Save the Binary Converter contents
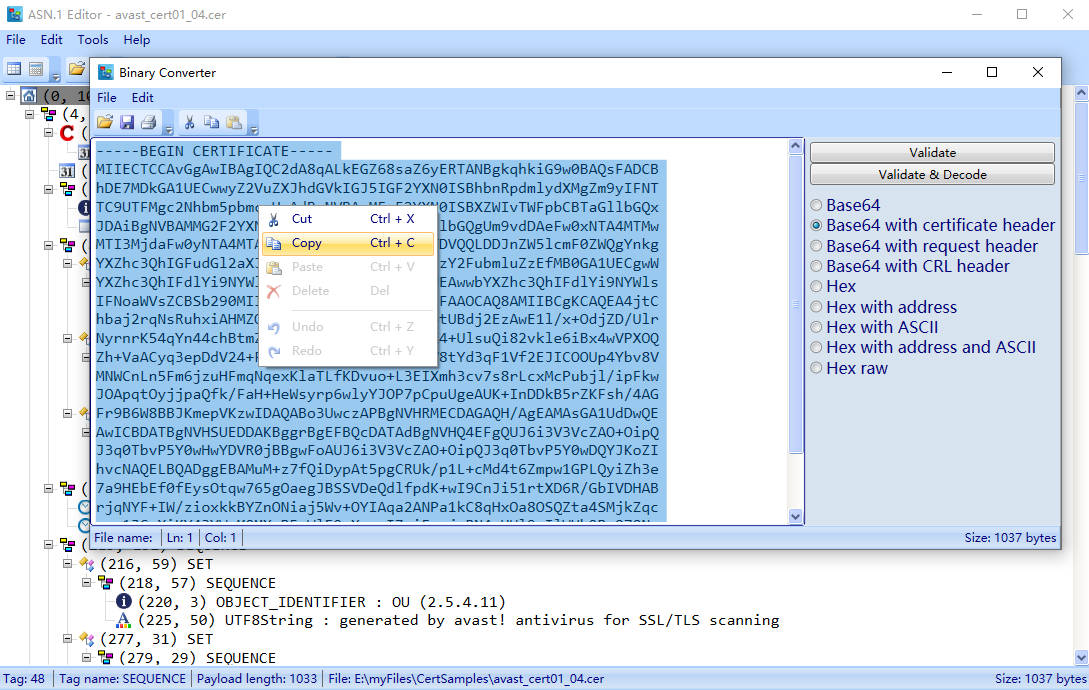 (127, 121)
